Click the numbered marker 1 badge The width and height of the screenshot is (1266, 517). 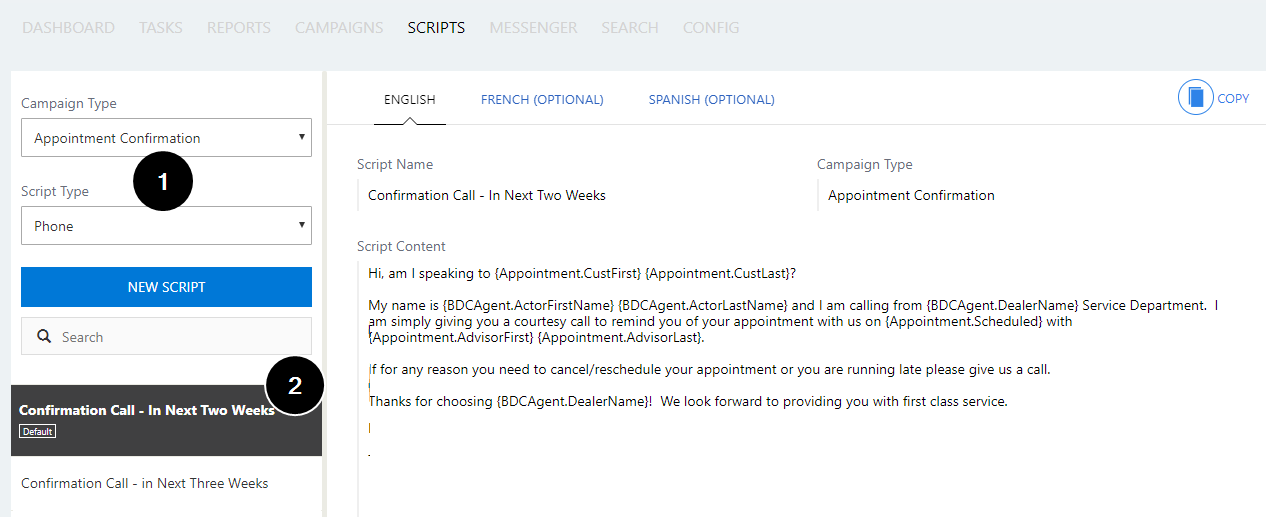(x=163, y=182)
